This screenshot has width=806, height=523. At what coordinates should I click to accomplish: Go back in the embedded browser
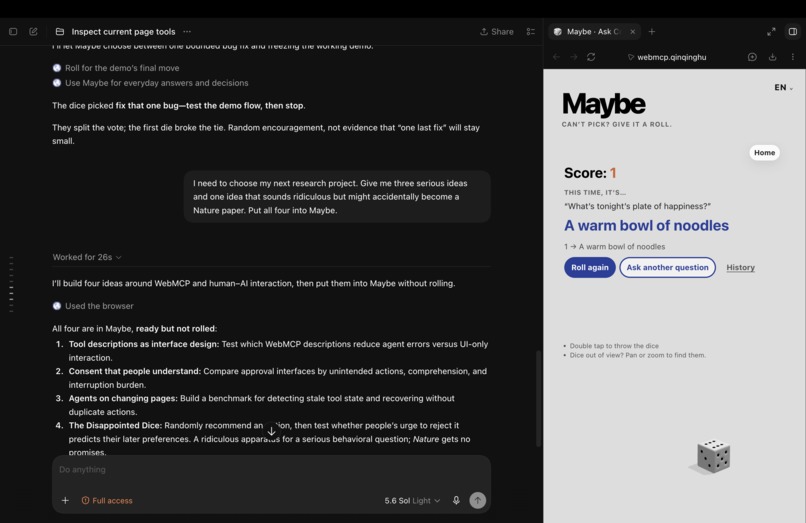pos(556,57)
